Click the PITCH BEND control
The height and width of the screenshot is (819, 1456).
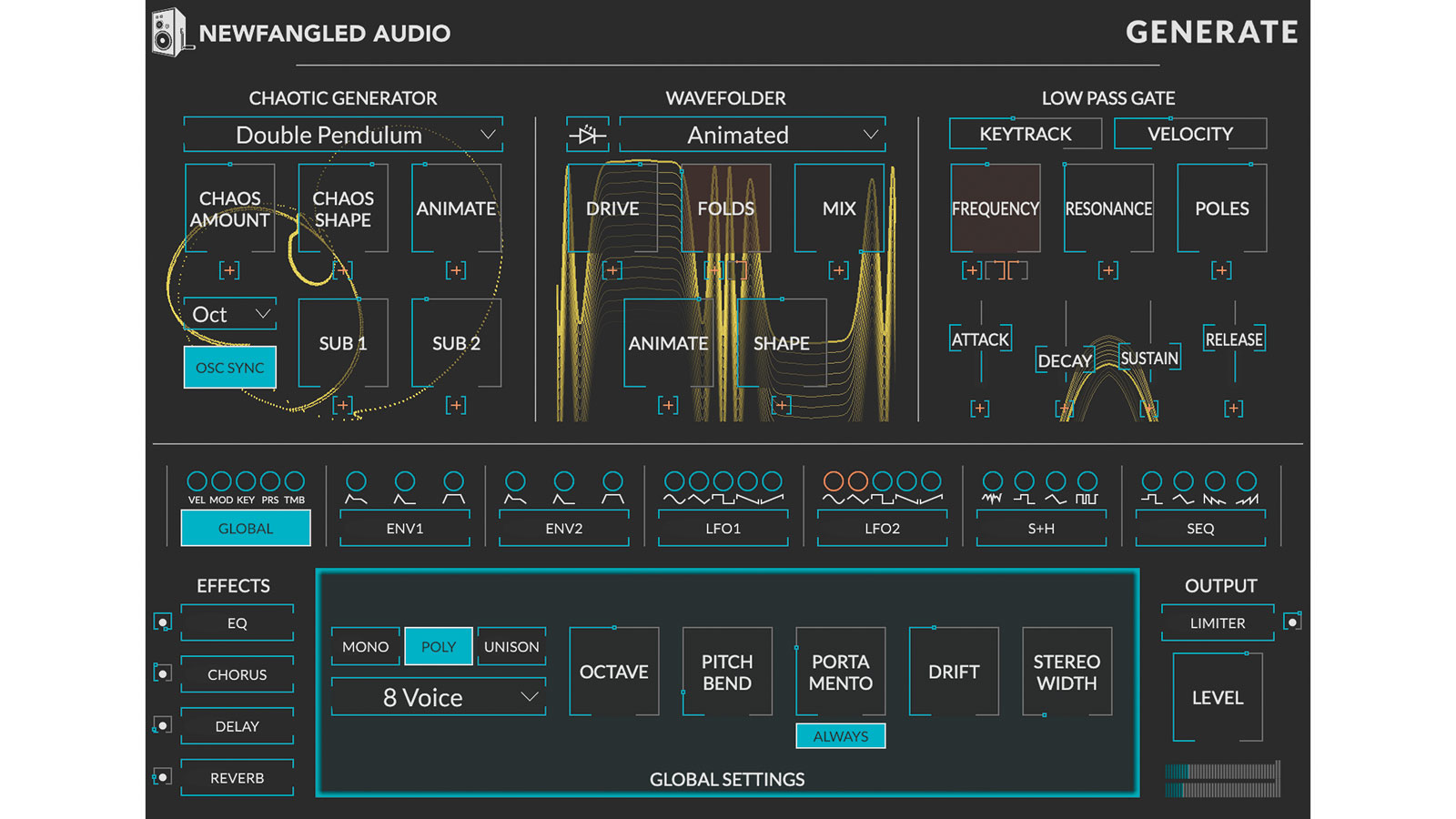tap(727, 672)
